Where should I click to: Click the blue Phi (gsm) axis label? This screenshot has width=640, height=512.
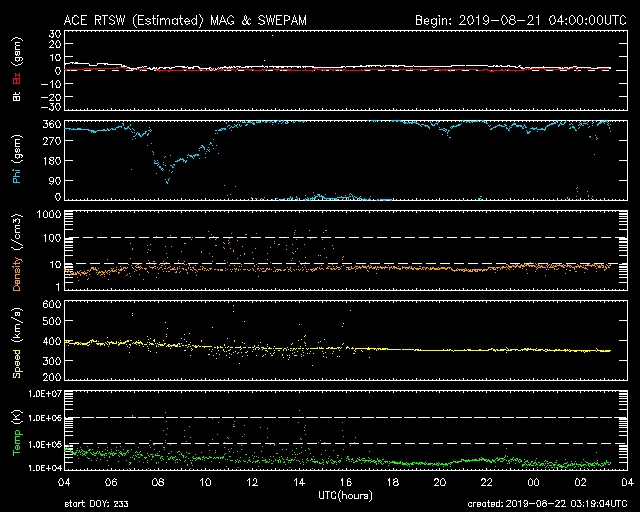[18, 161]
